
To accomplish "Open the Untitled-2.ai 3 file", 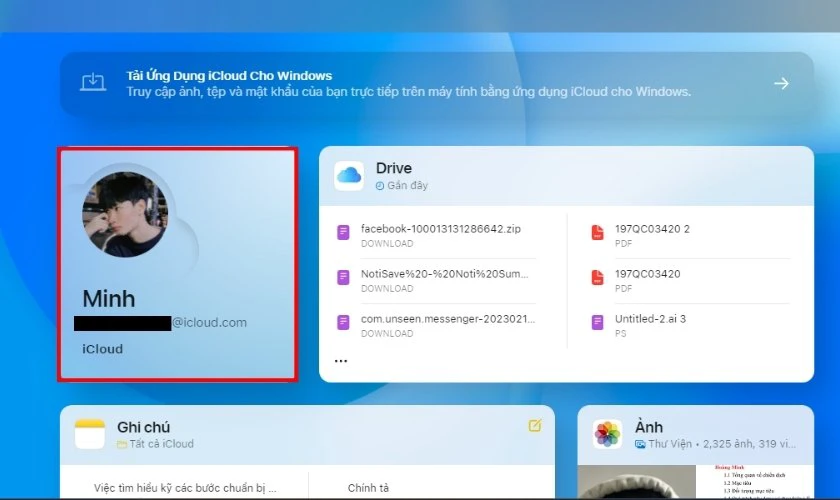I will 650,319.
